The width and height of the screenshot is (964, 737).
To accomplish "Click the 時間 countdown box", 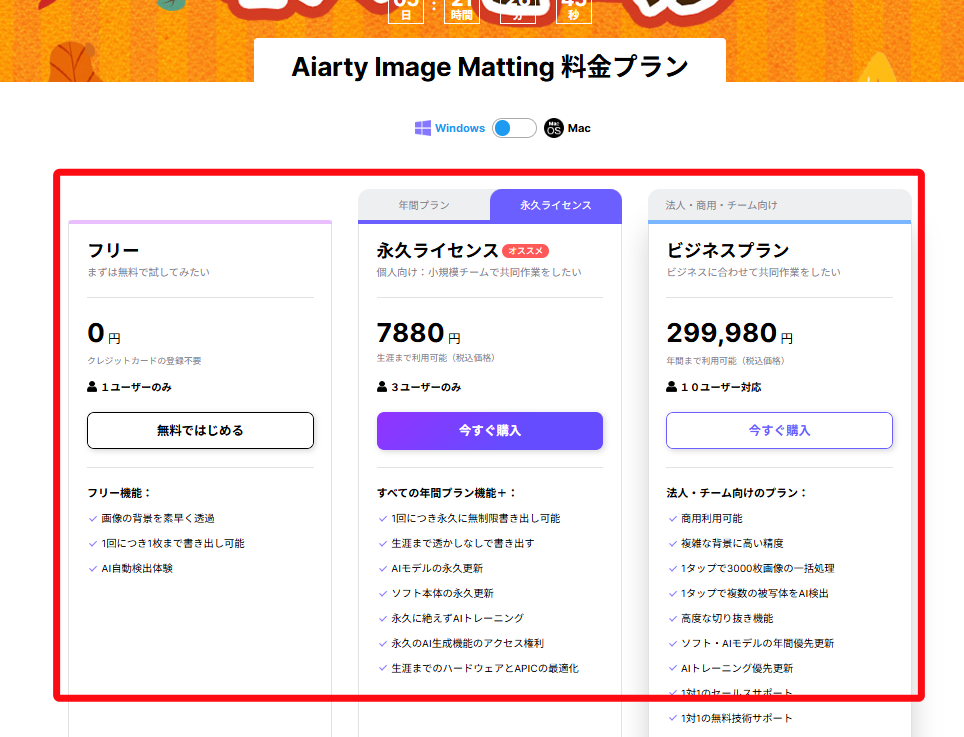I will point(461,11).
